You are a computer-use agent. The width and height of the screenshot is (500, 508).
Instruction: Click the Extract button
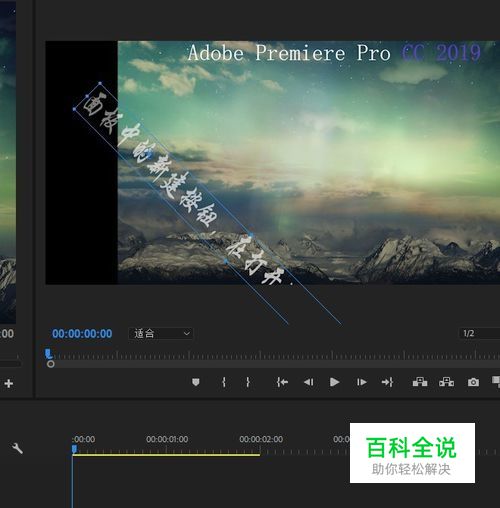coord(446,382)
